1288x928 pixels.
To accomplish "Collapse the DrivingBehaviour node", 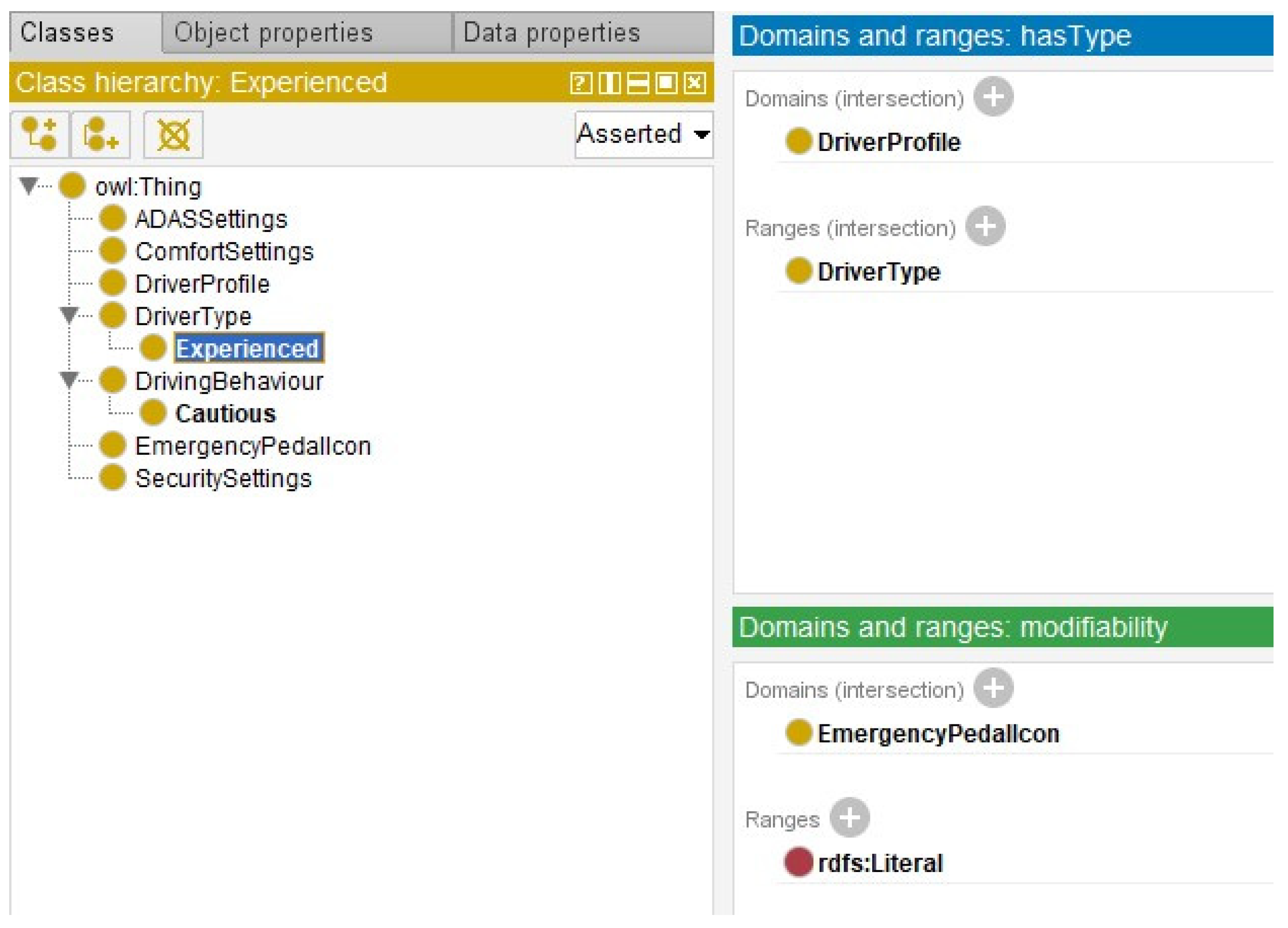I will point(69,380).
